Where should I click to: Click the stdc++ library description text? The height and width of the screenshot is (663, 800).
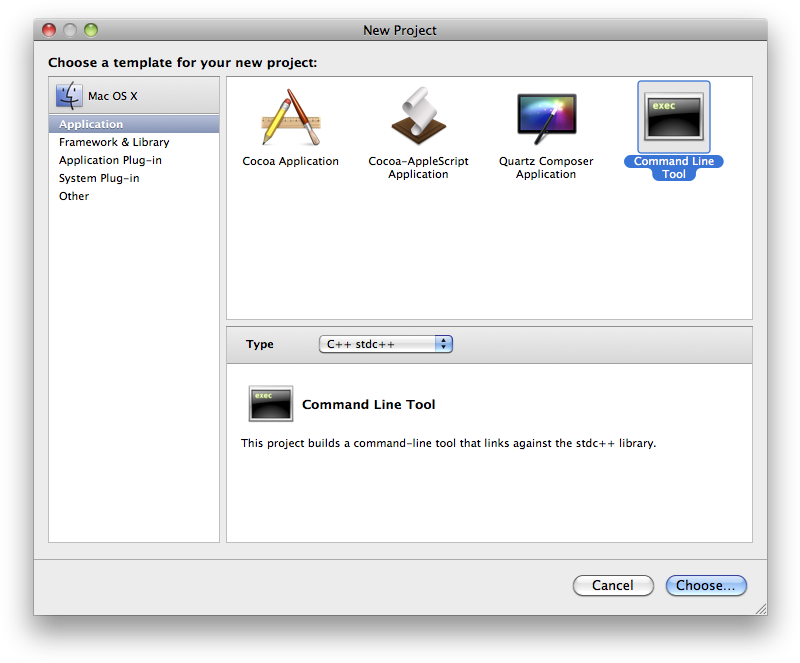click(x=448, y=443)
